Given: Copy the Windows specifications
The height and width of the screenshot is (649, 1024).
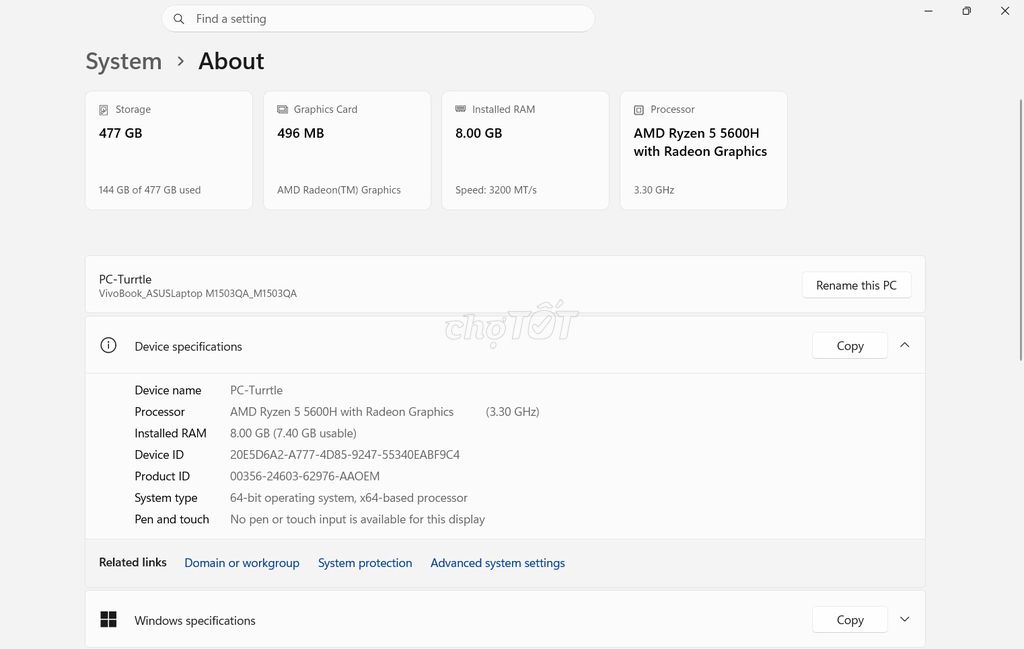Looking at the screenshot, I should pos(849,619).
